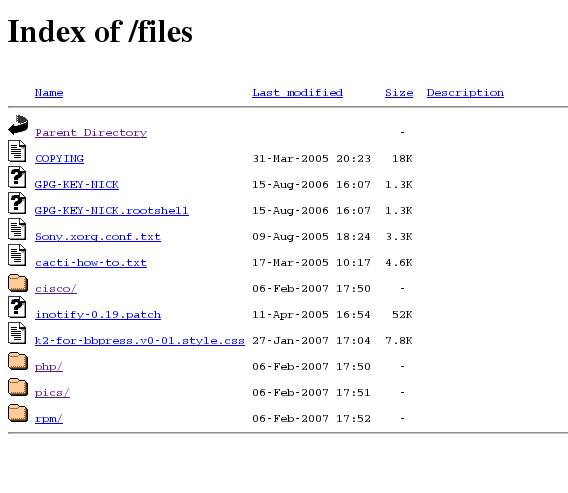The image size is (568, 493).
Task: Open the inotify-0.19.patch file link
Action: coord(98,315)
